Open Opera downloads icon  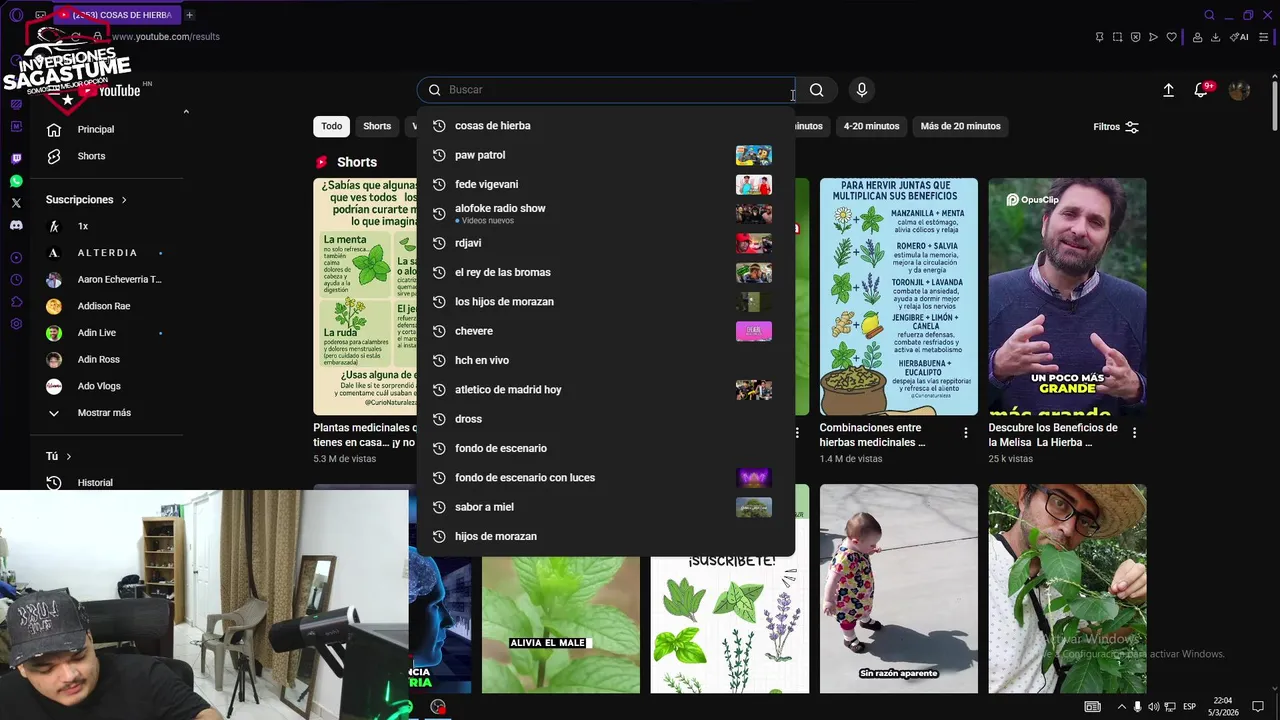(x=1215, y=37)
